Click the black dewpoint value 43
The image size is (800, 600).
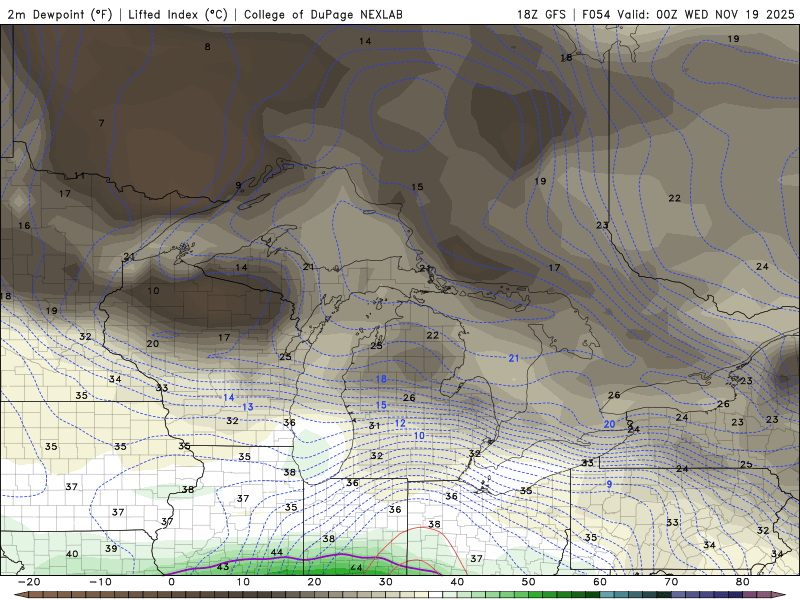coord(223,567)
